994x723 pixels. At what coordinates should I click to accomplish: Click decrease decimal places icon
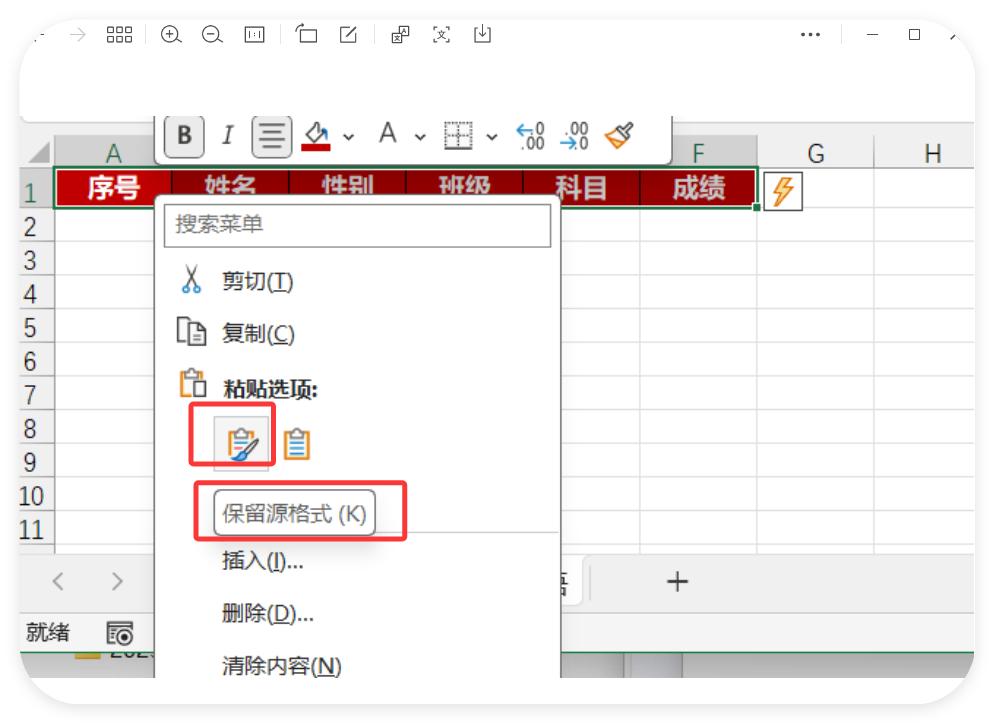[574, 136]
